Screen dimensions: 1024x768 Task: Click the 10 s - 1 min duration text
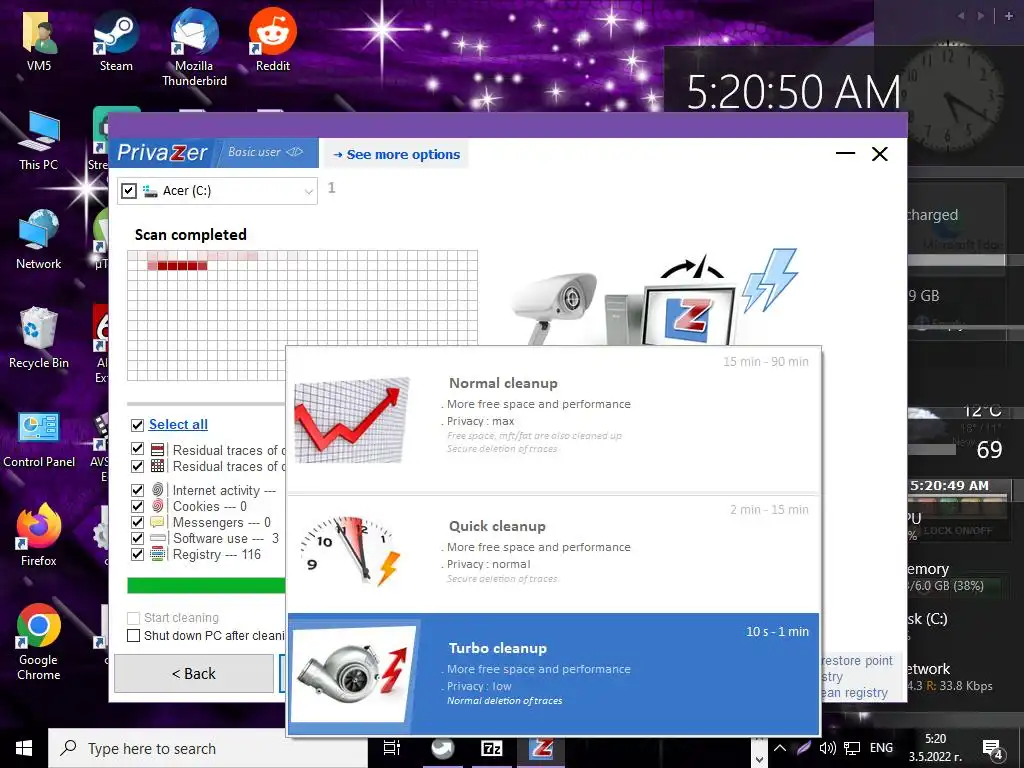tap(777, 632)
